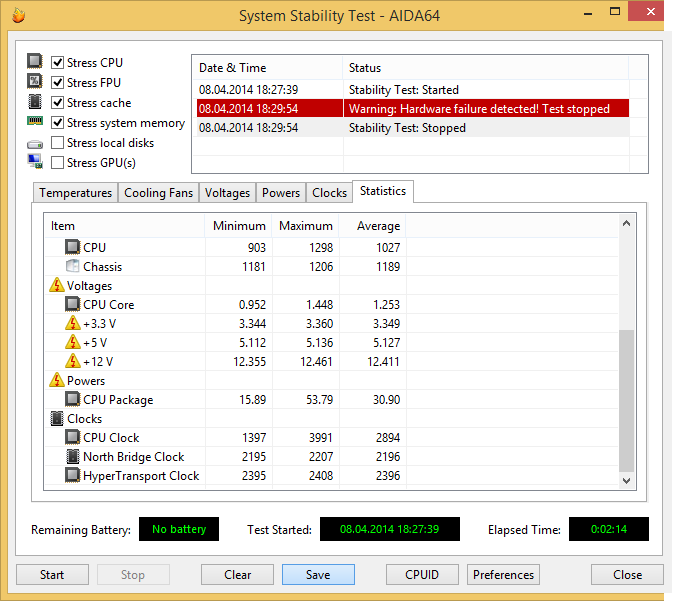
Task: Click the Clocks group chip icon
Action: 57,418
